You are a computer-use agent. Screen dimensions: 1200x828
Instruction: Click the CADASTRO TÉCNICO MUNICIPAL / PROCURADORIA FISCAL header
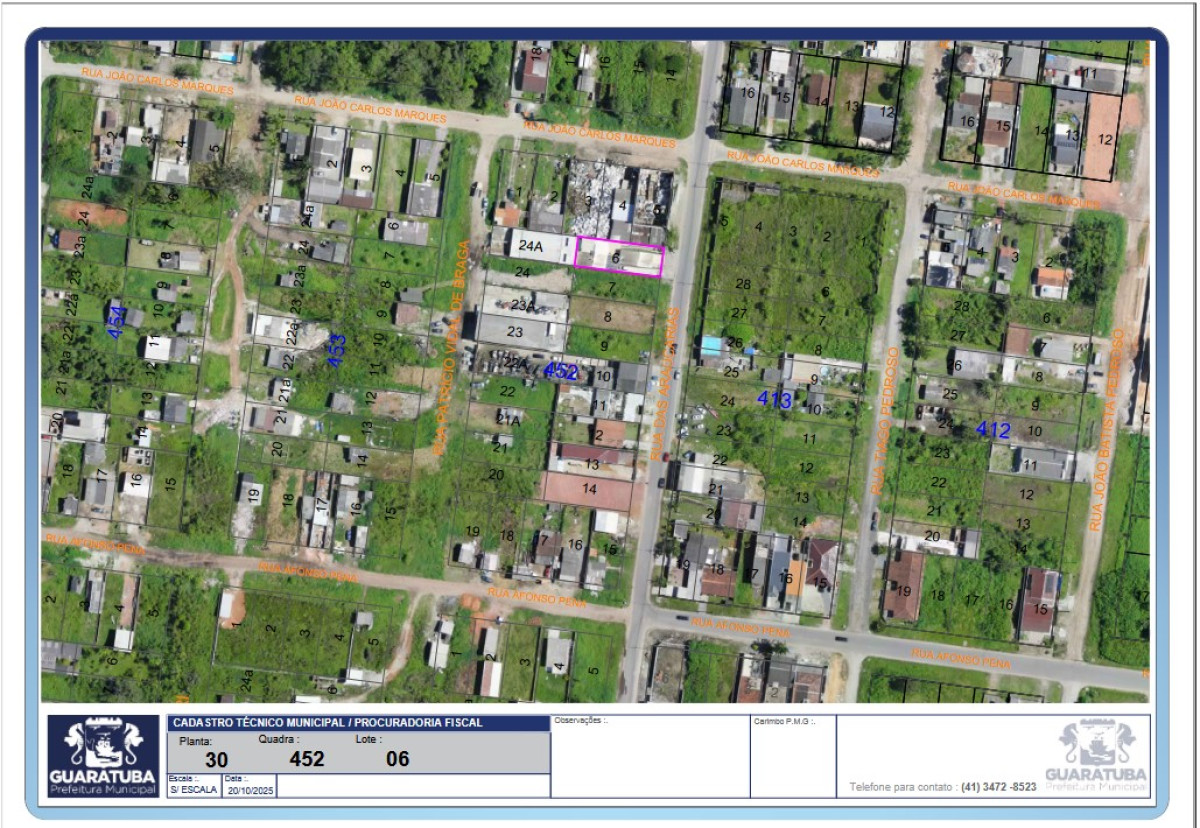[327, 722]
